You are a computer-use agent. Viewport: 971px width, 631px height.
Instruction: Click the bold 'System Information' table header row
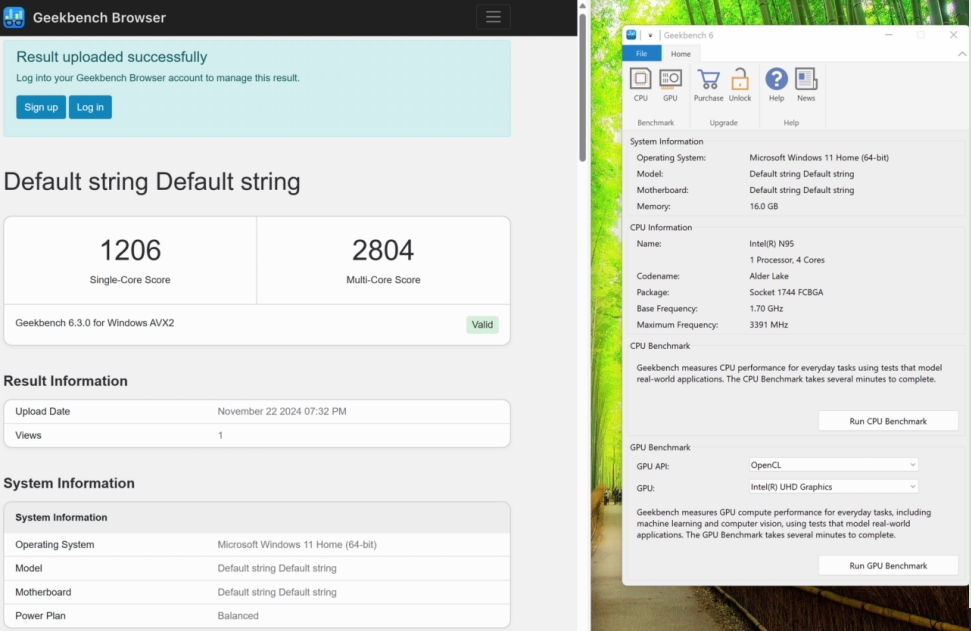(257, 517)
